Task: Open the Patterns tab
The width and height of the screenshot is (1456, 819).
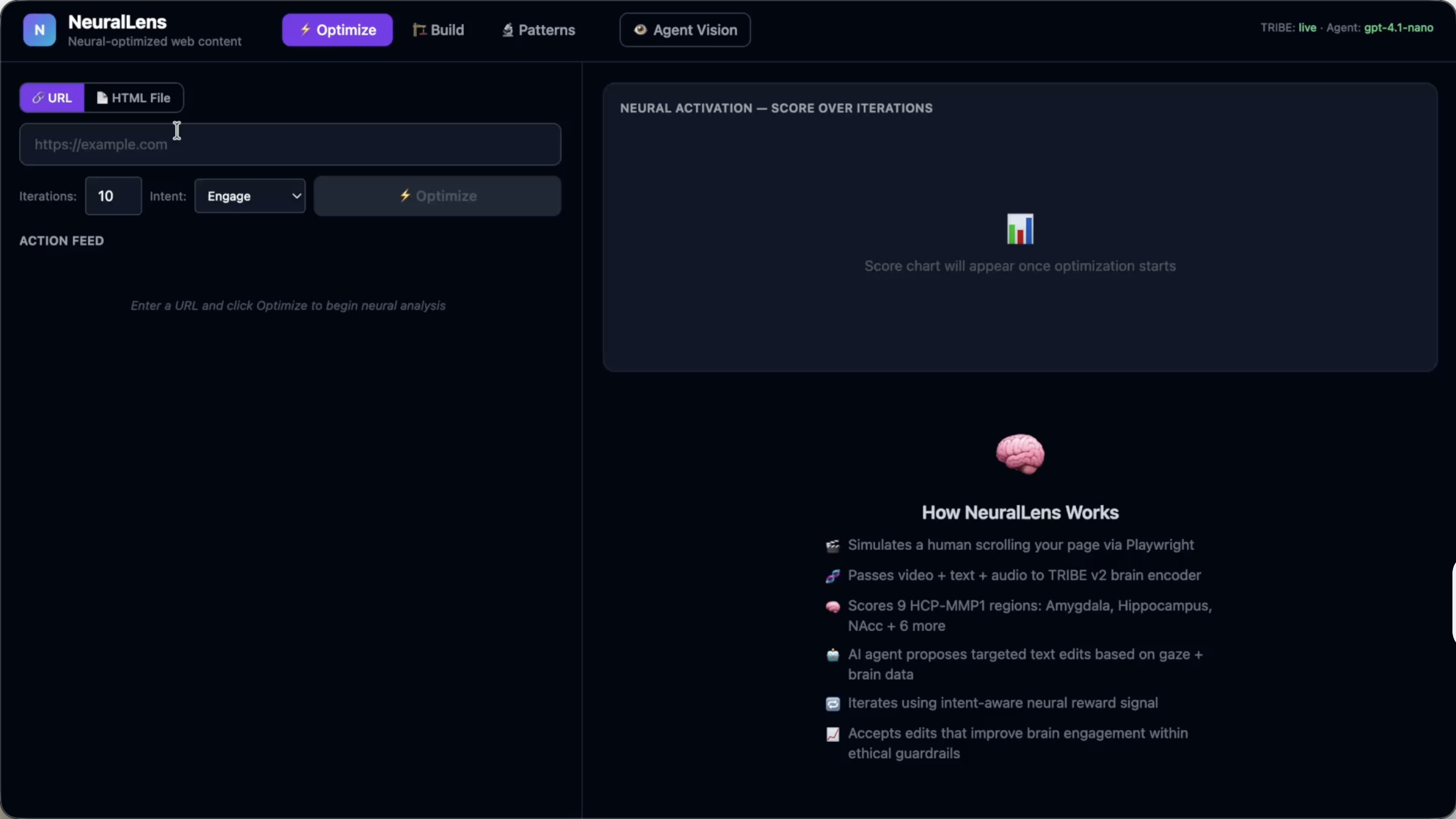Action: coord(539,30)
